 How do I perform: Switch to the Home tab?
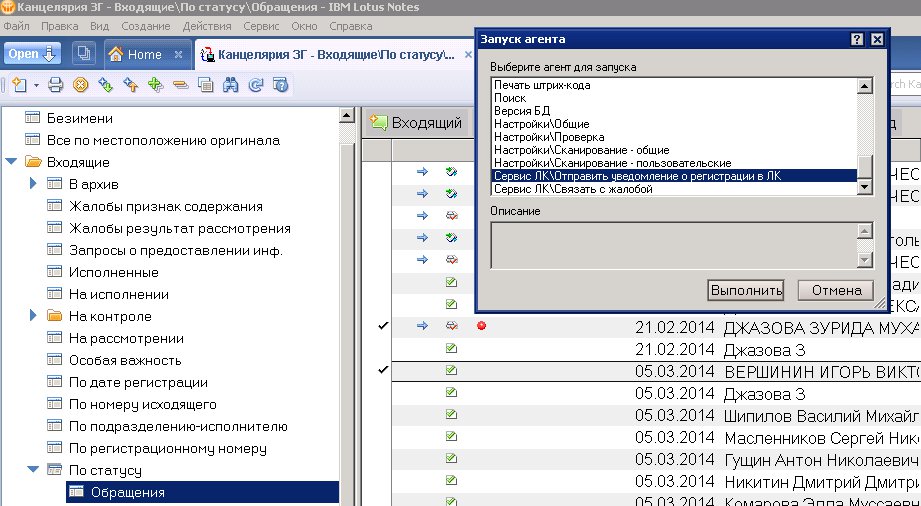pos(134,54)
